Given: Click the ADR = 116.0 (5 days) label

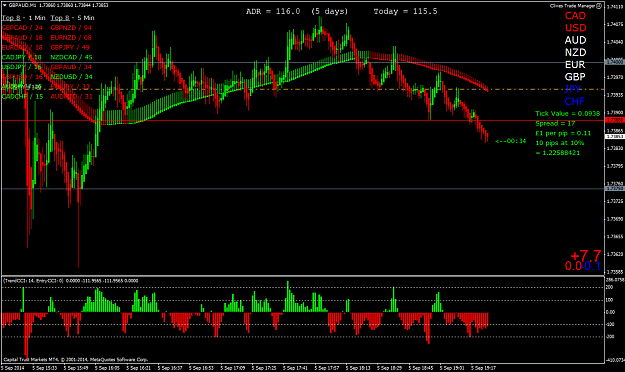Looking at the screenshot, I should 297,12.
